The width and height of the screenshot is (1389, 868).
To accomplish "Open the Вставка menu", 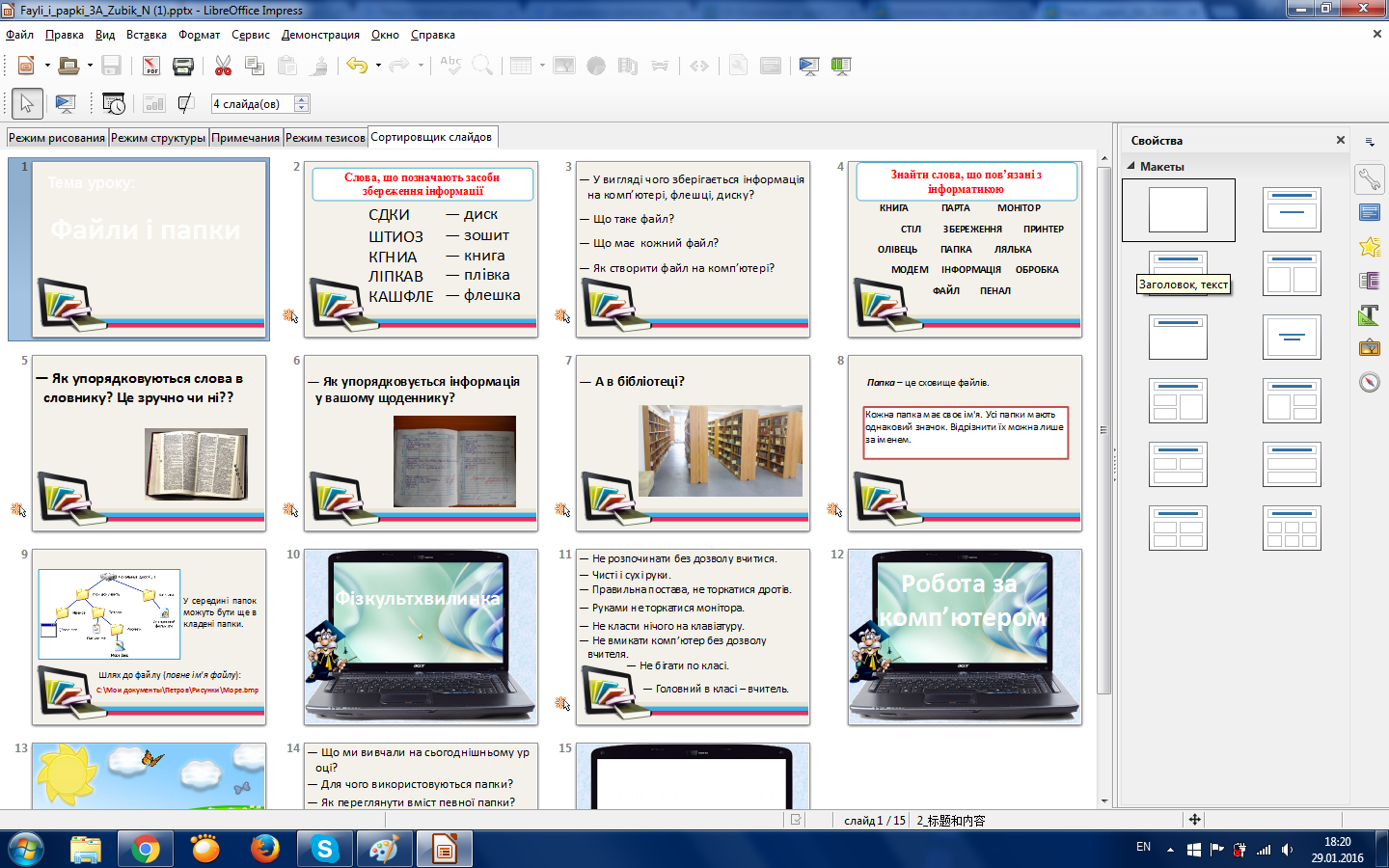I will [x=147, y=35].
